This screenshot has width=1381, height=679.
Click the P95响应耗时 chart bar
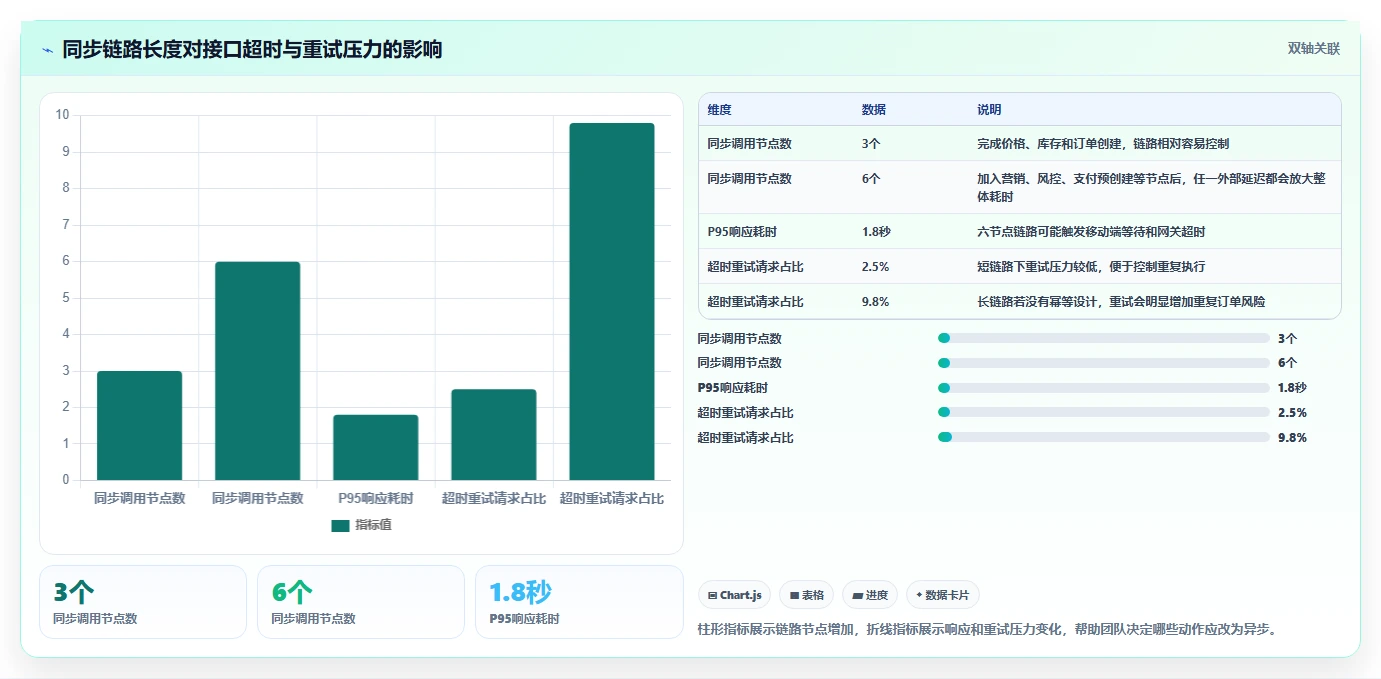(x=376, y=447)
